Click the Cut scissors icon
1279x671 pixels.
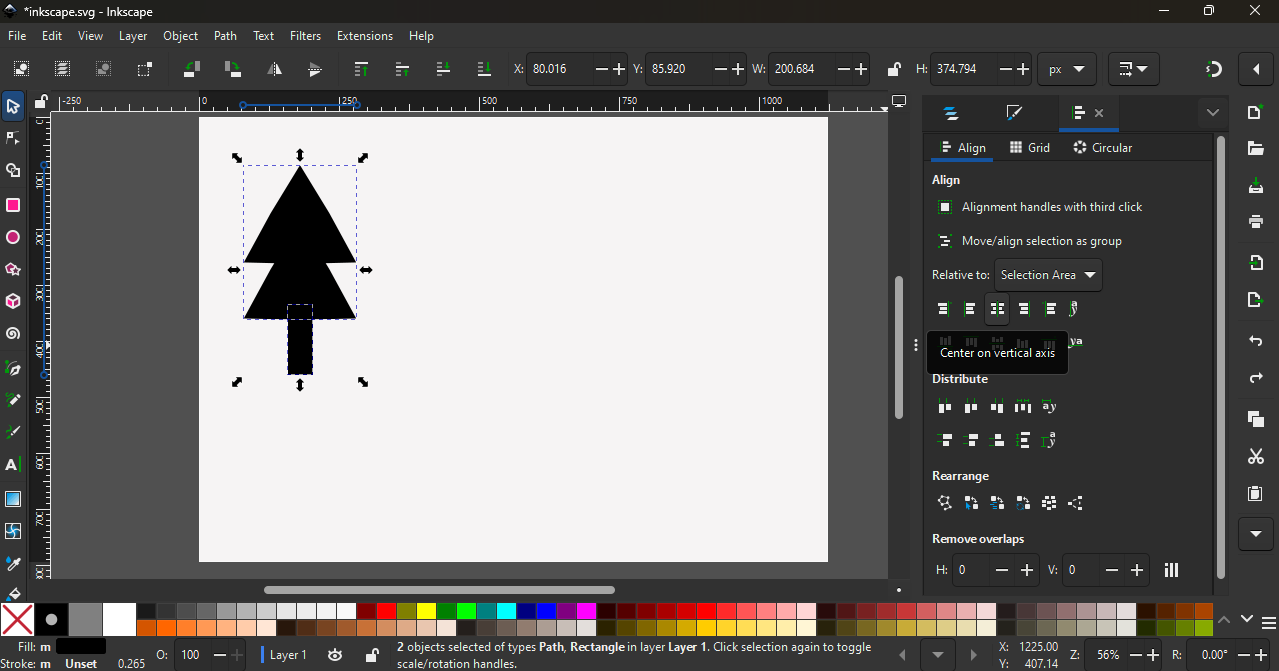1256,457
